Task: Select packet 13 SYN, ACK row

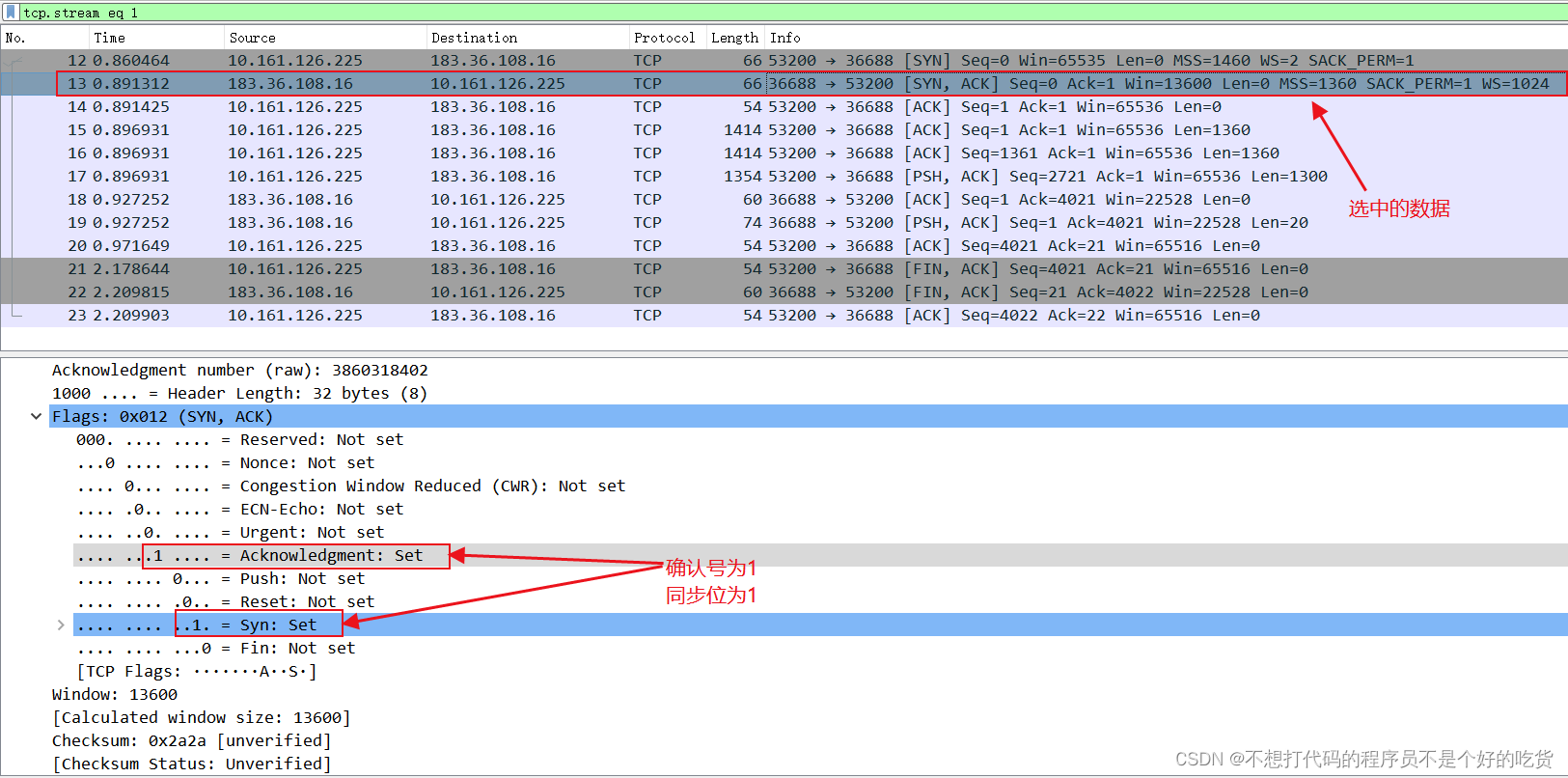Action: [x=784, y=84]
